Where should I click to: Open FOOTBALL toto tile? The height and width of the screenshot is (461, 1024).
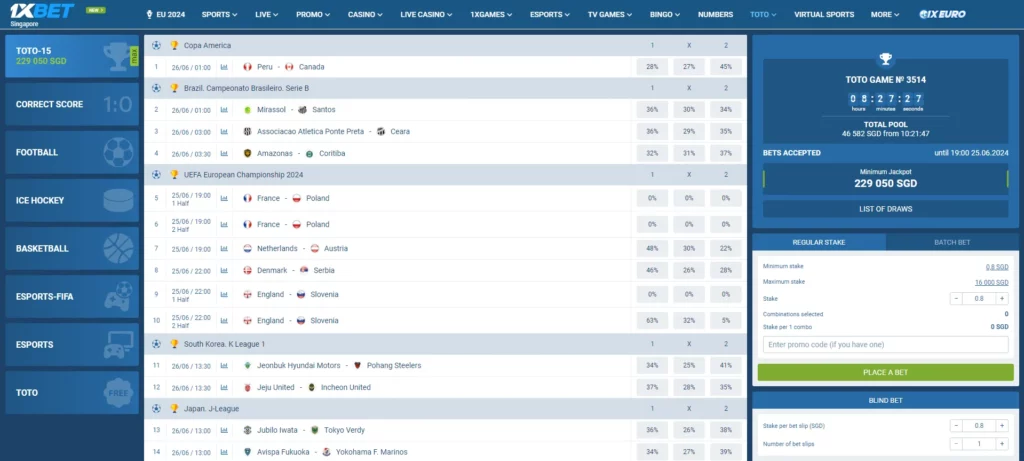click(x=72, y=152)
